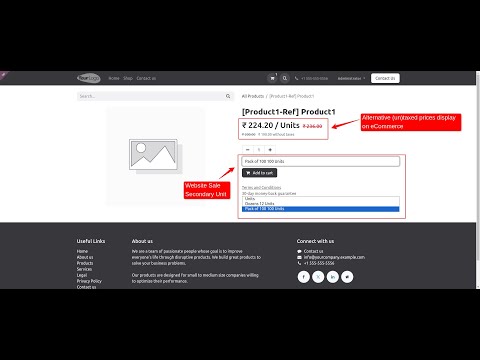Viewport: 480px width, 360px height.
Task: Open the footer Products link
Action: pos(85,263)
